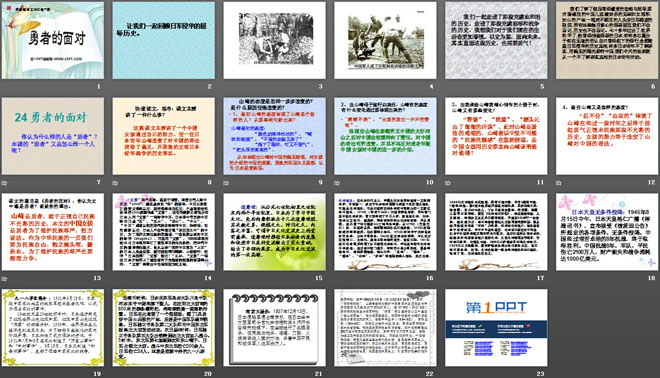
Task: Select slide 6 with tan background text
Action: click(607, 40)
